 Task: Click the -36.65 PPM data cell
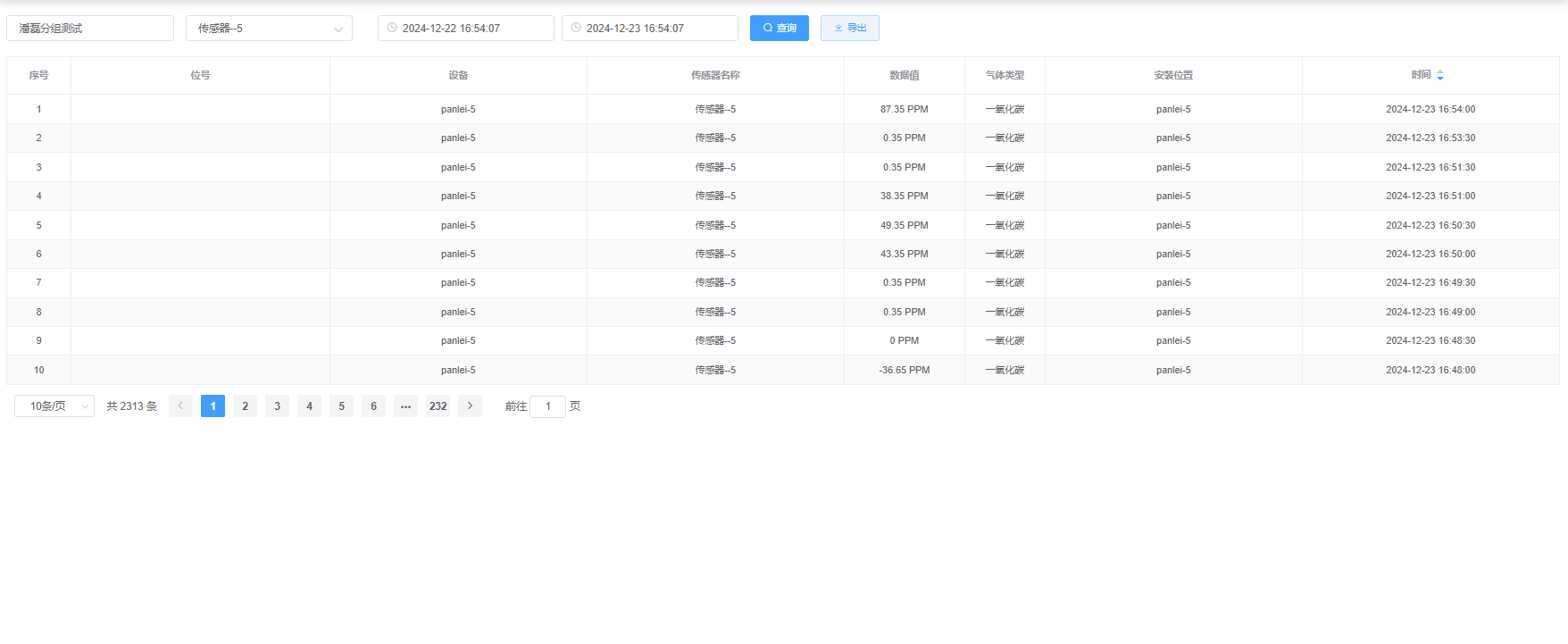pos(904,370)
